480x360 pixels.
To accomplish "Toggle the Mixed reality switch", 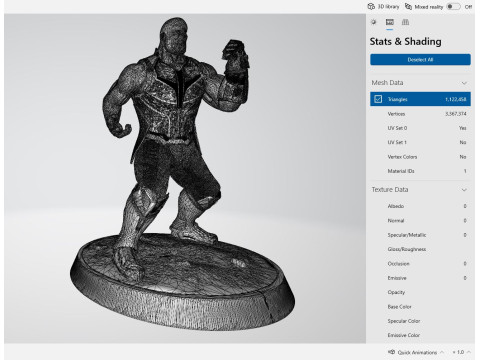I will [453, 6].
